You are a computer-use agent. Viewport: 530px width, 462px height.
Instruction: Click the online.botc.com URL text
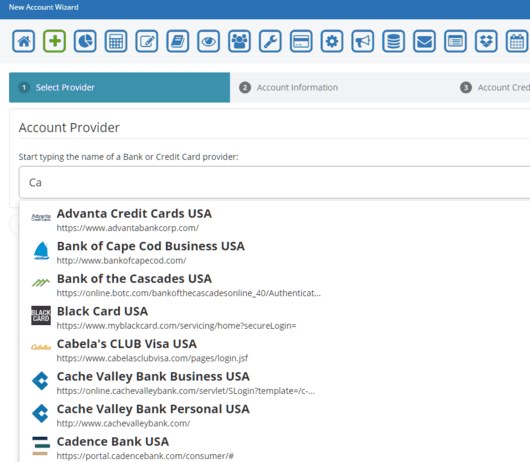(x=189, y=293)
